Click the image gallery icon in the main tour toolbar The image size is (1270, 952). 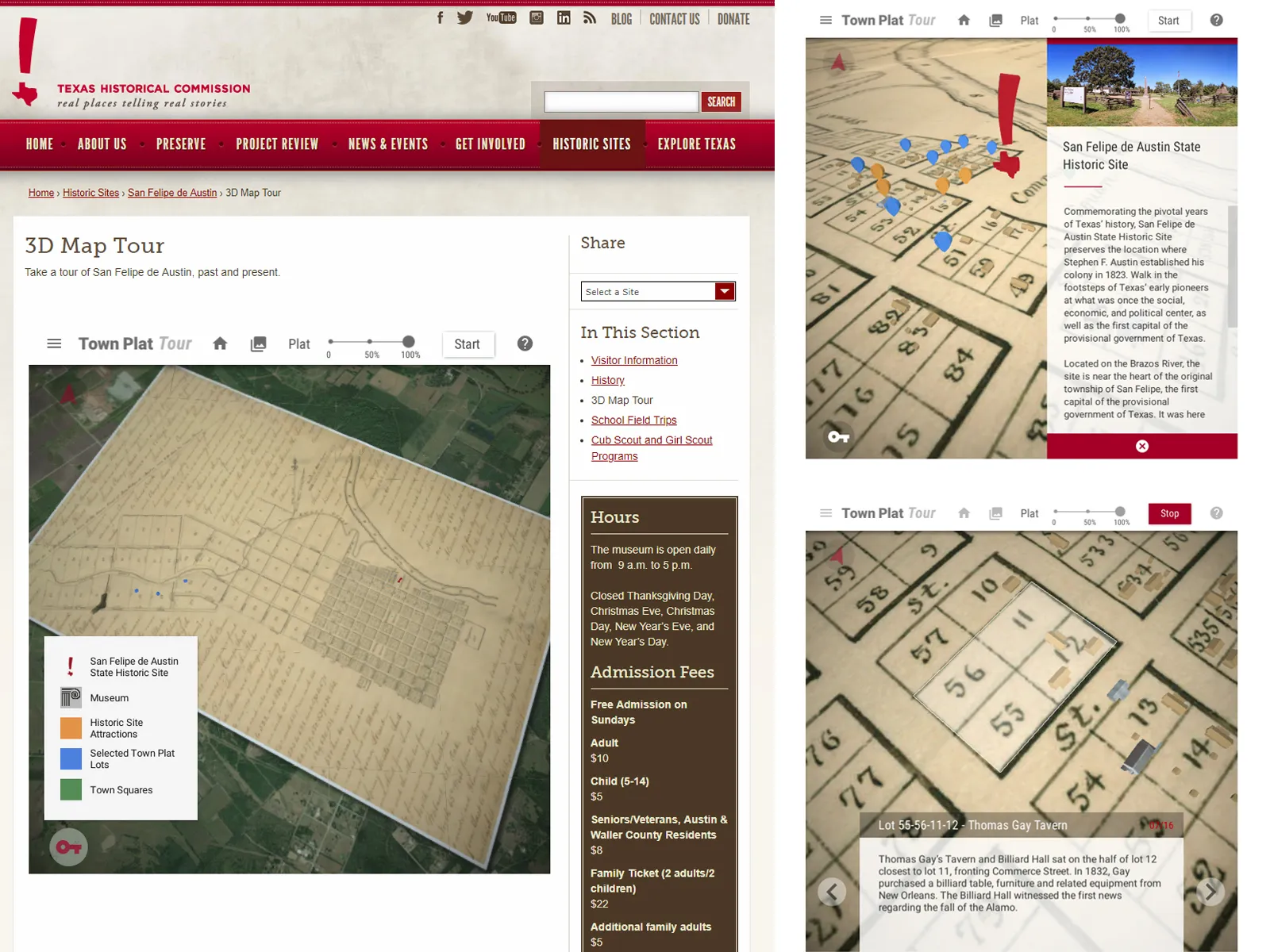tap(258, 344)
